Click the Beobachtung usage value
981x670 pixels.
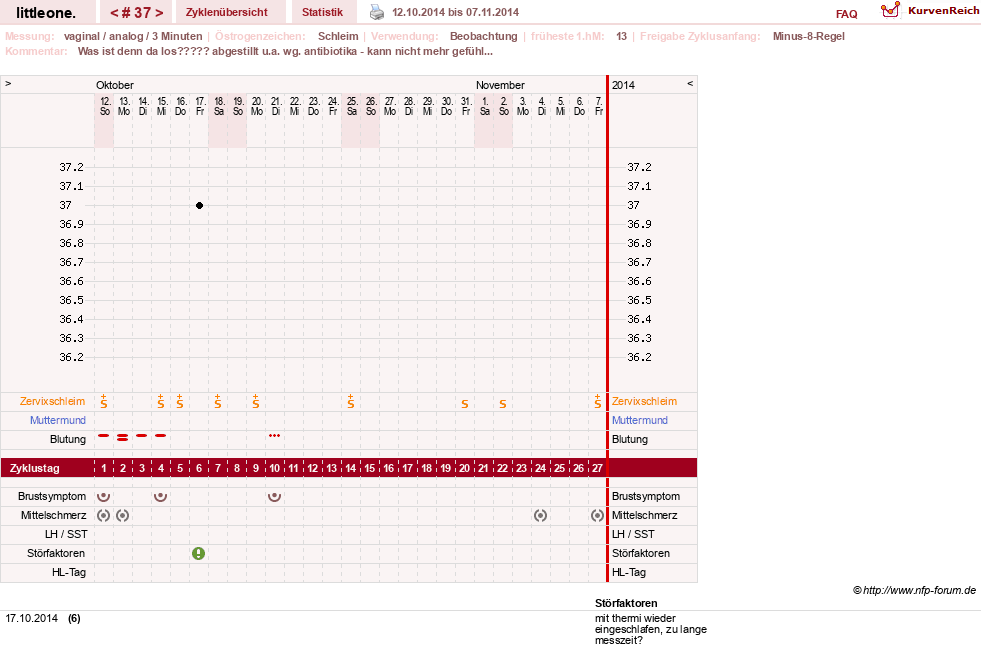[484, 36]
